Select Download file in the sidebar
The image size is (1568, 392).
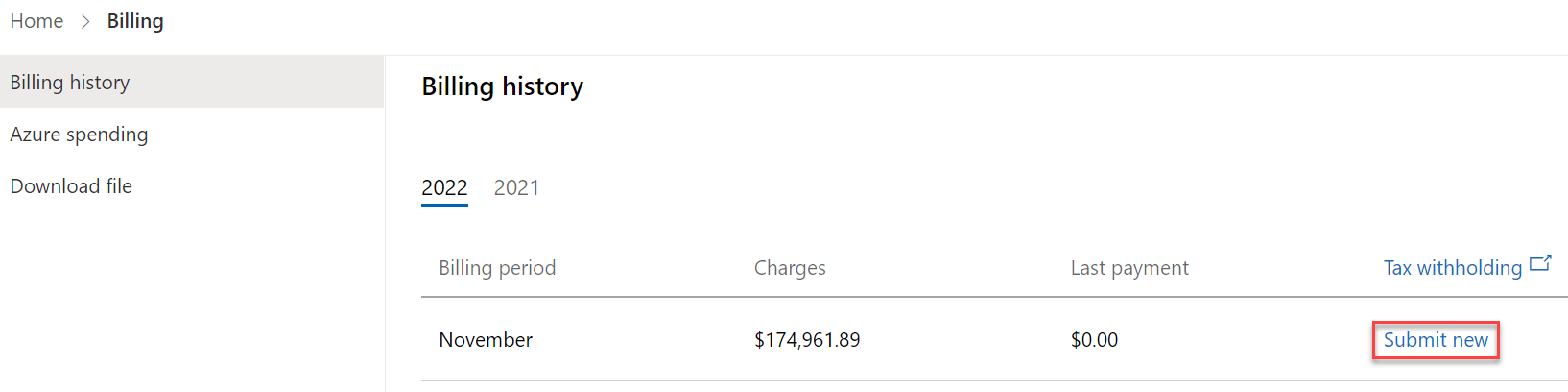[x=192, y=185]
